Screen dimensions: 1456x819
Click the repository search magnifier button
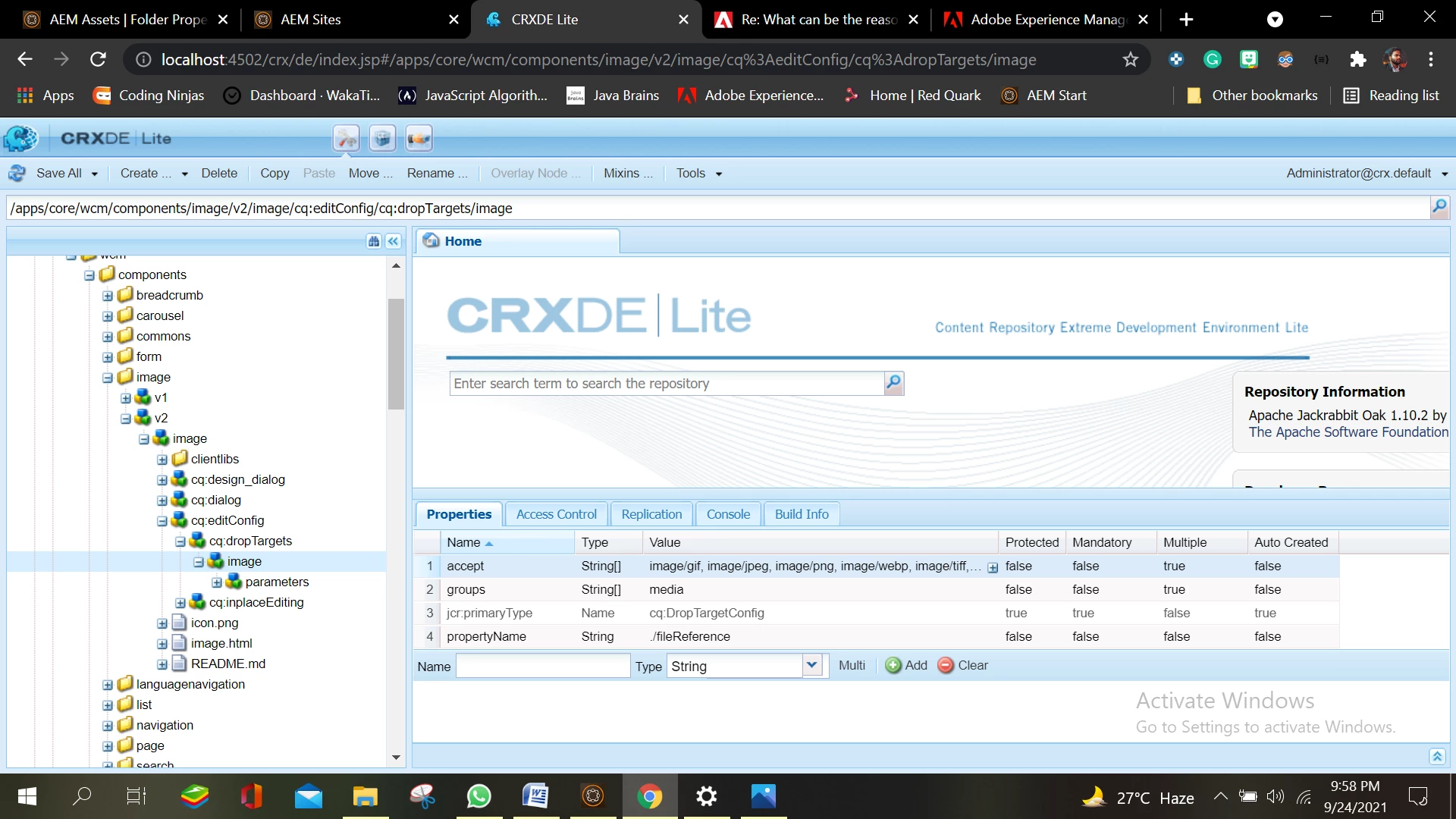[894, 383]
